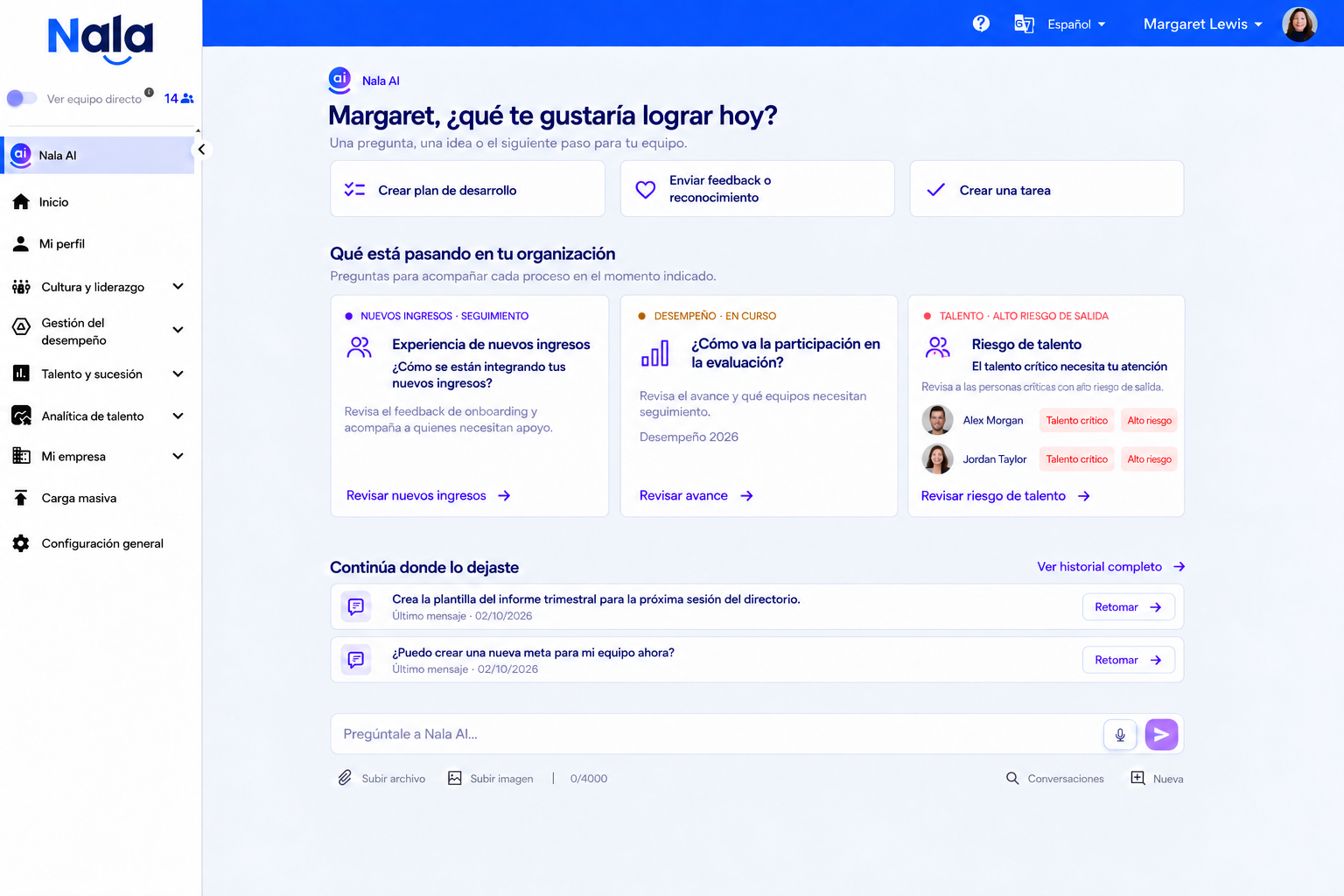Click the Nala logo

click(101, 40)
